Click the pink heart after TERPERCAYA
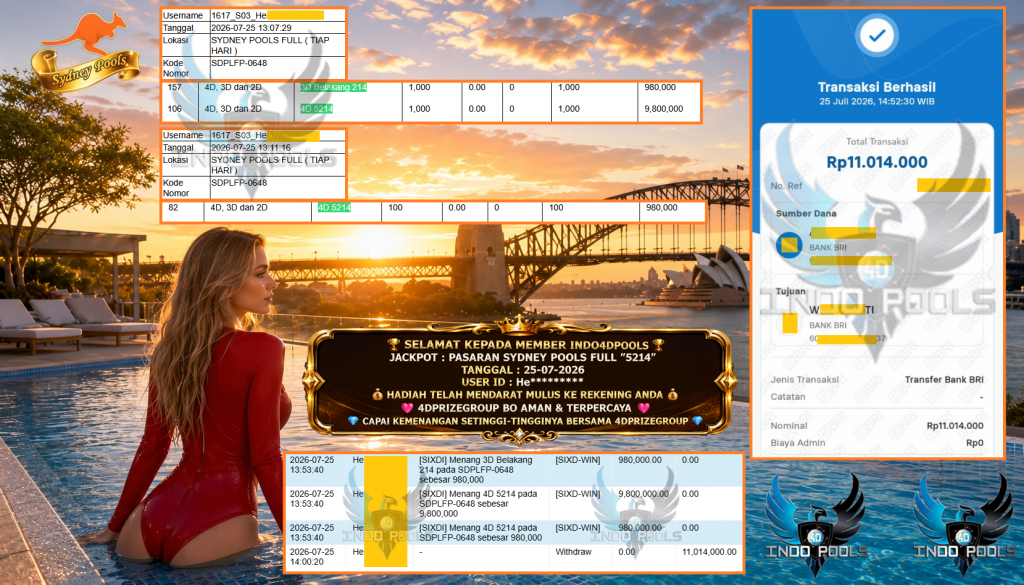 [643, 407]
